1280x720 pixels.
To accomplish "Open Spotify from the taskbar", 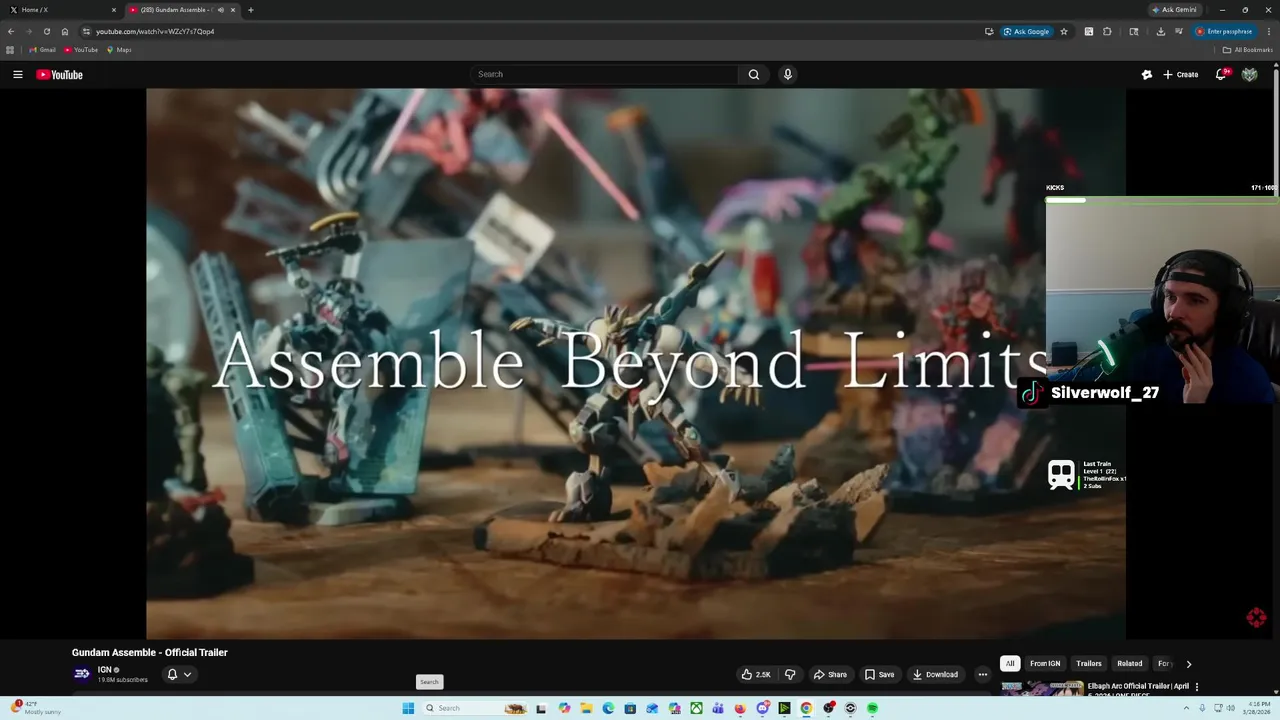I will tap(872, 708).
